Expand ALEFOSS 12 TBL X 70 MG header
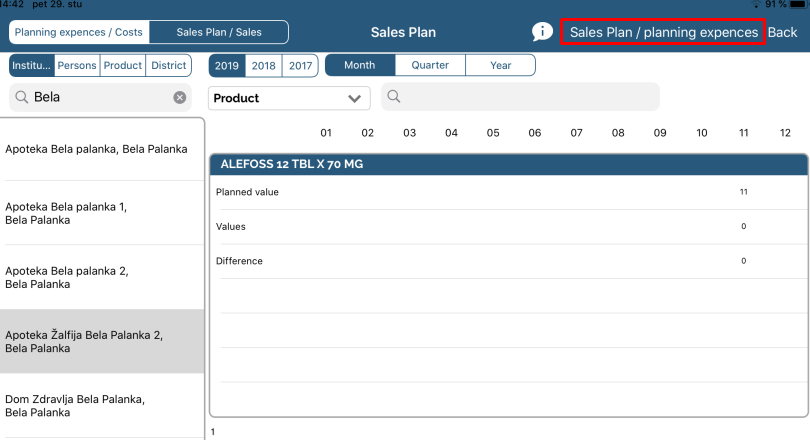 [508, 164]
